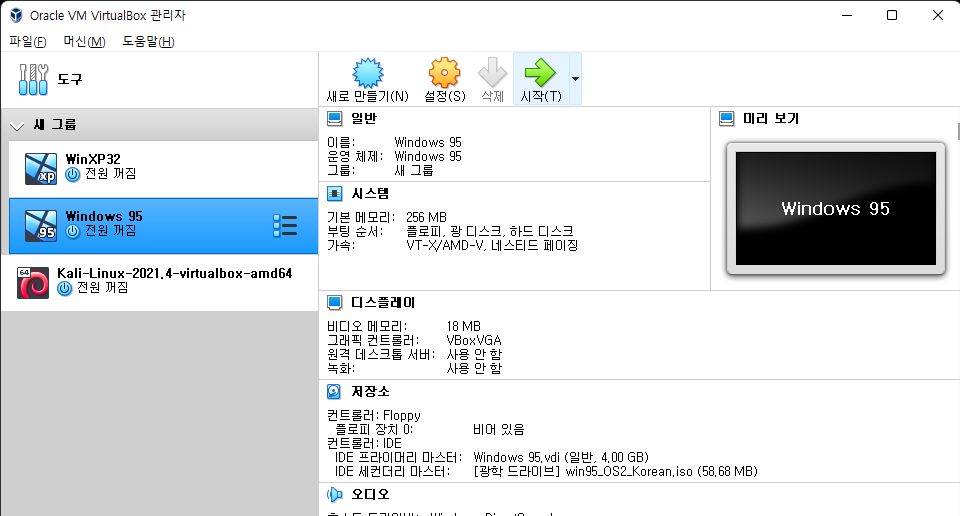The width and height of the screenshot is (960, 516).
Task: Click the 삭제 down-arrow icon
Action: click(492, 73)
